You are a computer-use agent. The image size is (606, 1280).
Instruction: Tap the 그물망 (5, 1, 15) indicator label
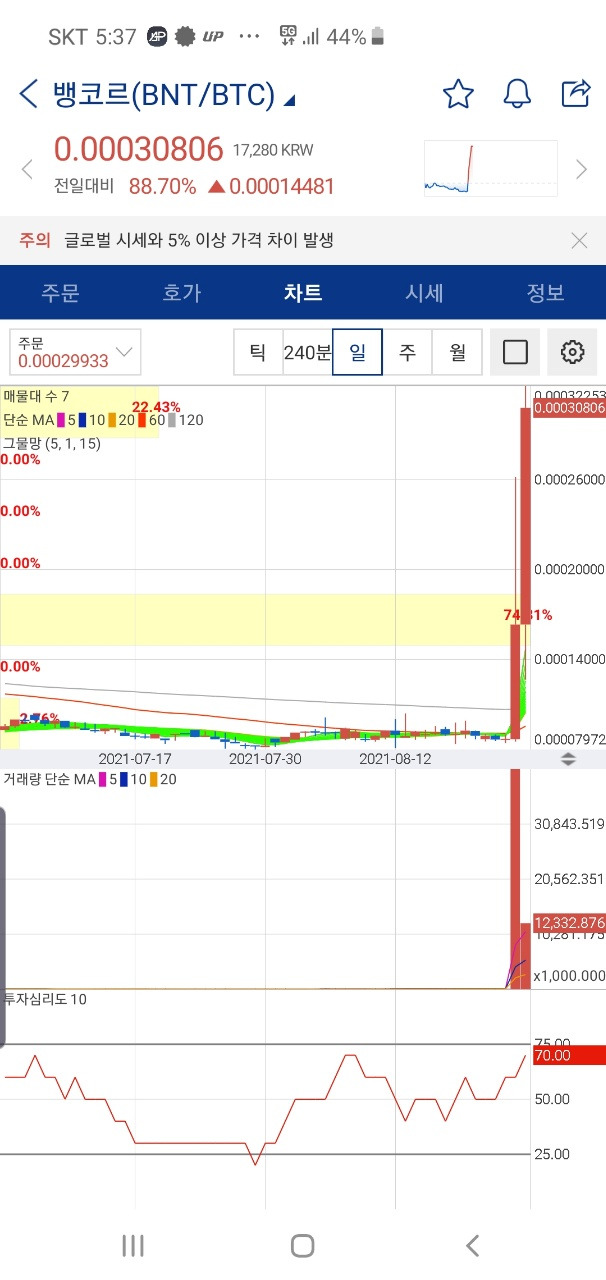(x=51, y=443)
